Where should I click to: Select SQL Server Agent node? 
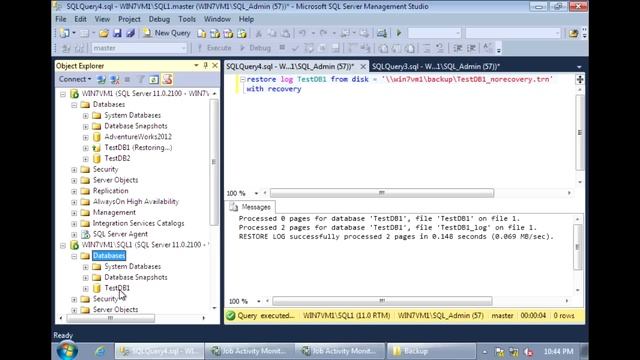coord(120,234)
